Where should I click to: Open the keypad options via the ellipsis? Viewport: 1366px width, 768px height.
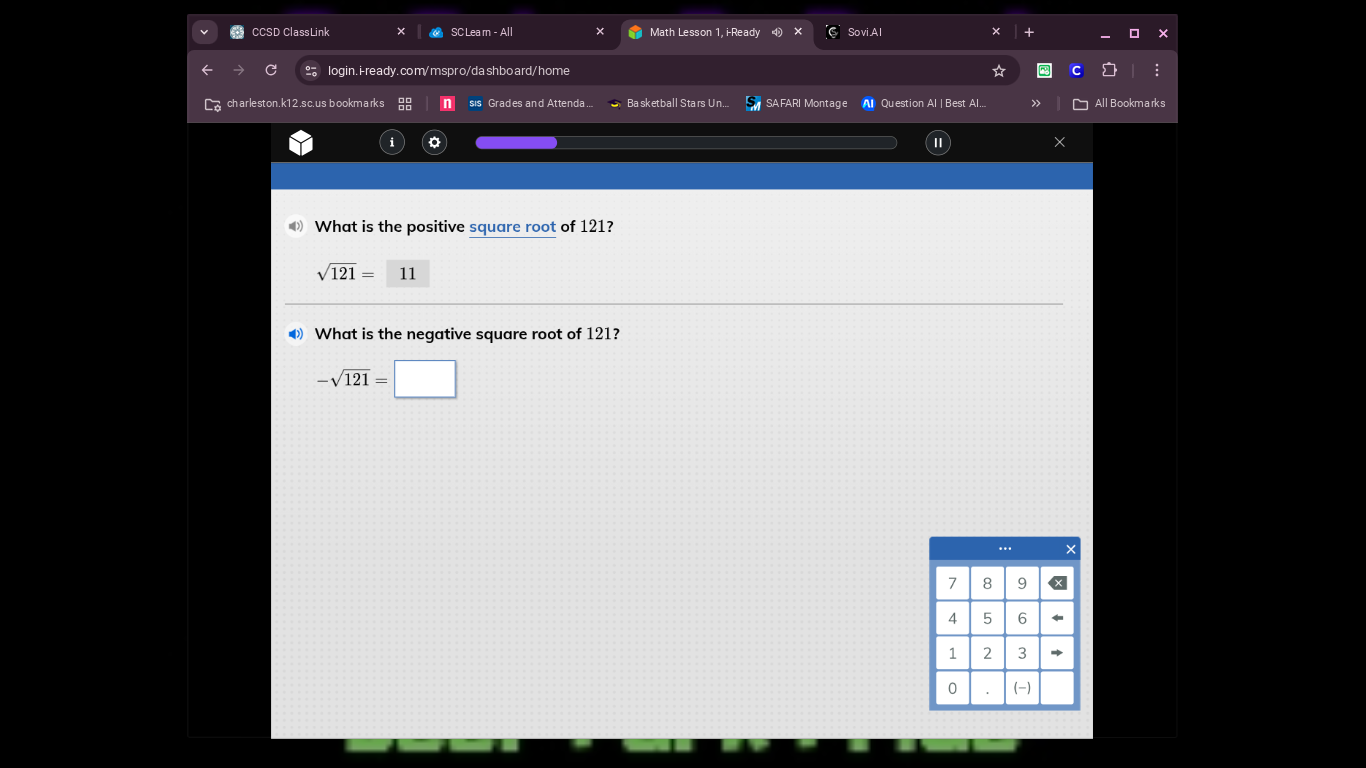click(x=1004, y=548)
